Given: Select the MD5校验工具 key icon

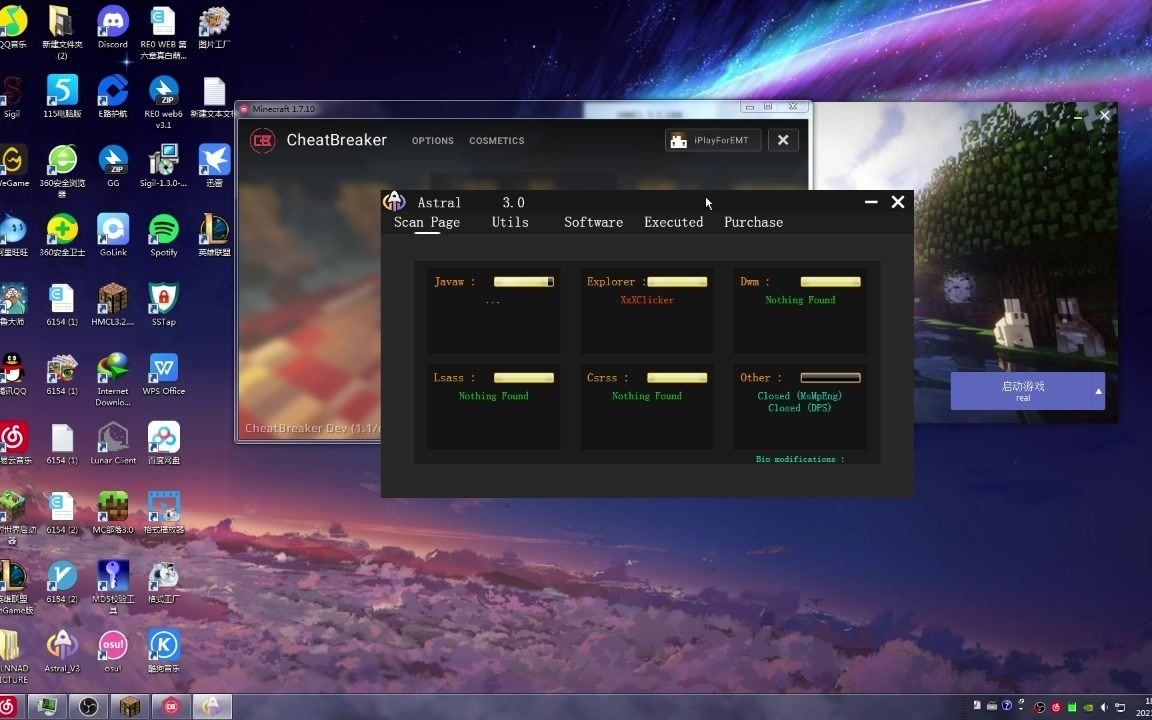Looking at the screenshot, I should (112, 587).
